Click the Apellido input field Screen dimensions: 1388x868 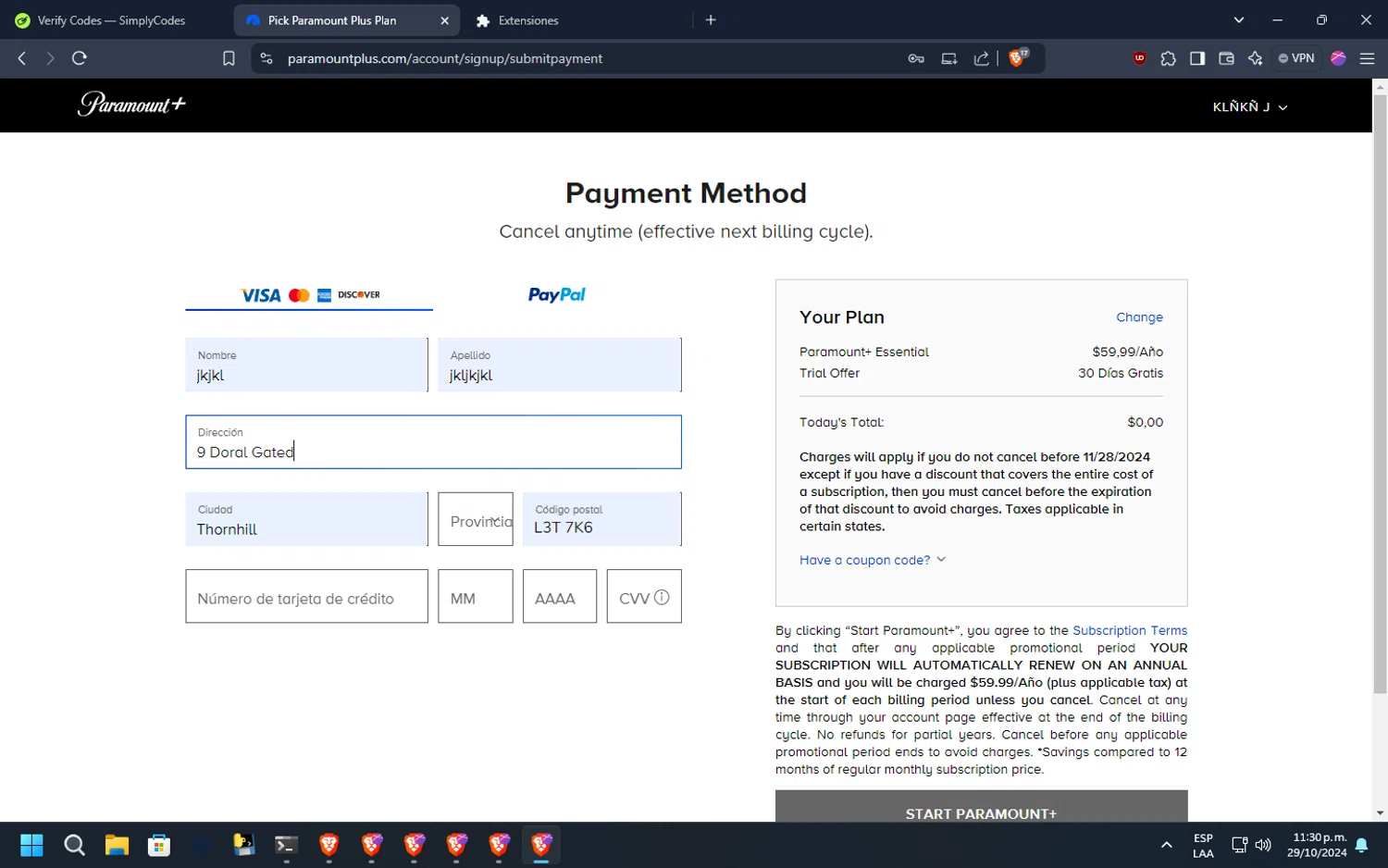tap(560, 365)
